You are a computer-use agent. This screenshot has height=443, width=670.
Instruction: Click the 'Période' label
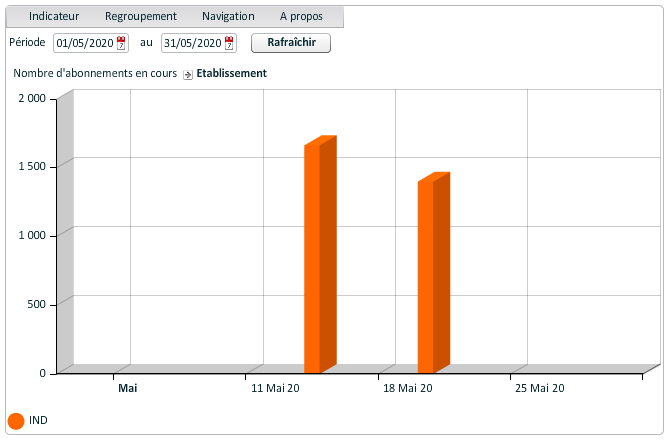pyautogui.click(x=27, y=42)
